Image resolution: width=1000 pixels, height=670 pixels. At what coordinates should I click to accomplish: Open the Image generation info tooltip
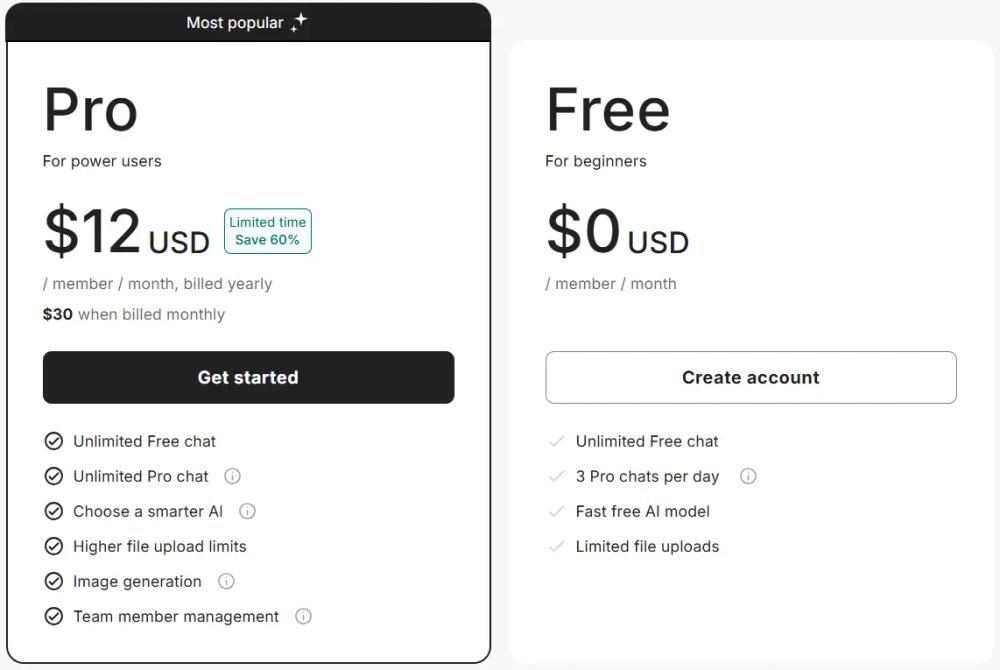pyautogui.click(x=226, y=581)
